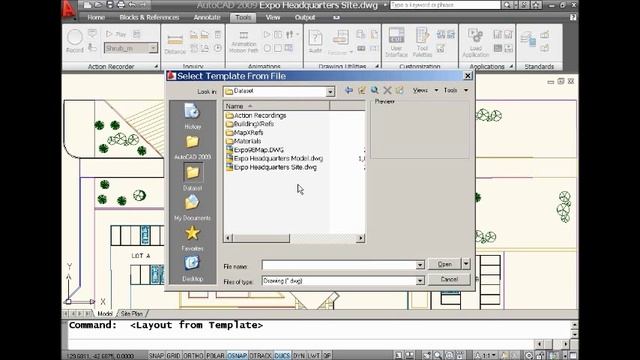
Task: Click the keyword search box in title bar
Action: tap(445, 5)
